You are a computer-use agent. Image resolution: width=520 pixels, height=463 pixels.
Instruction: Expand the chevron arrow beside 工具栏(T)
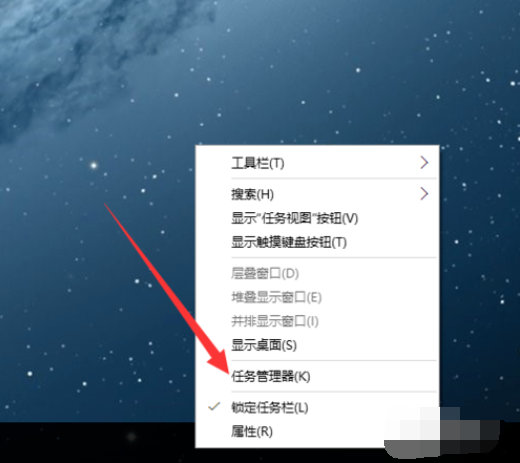424,163
